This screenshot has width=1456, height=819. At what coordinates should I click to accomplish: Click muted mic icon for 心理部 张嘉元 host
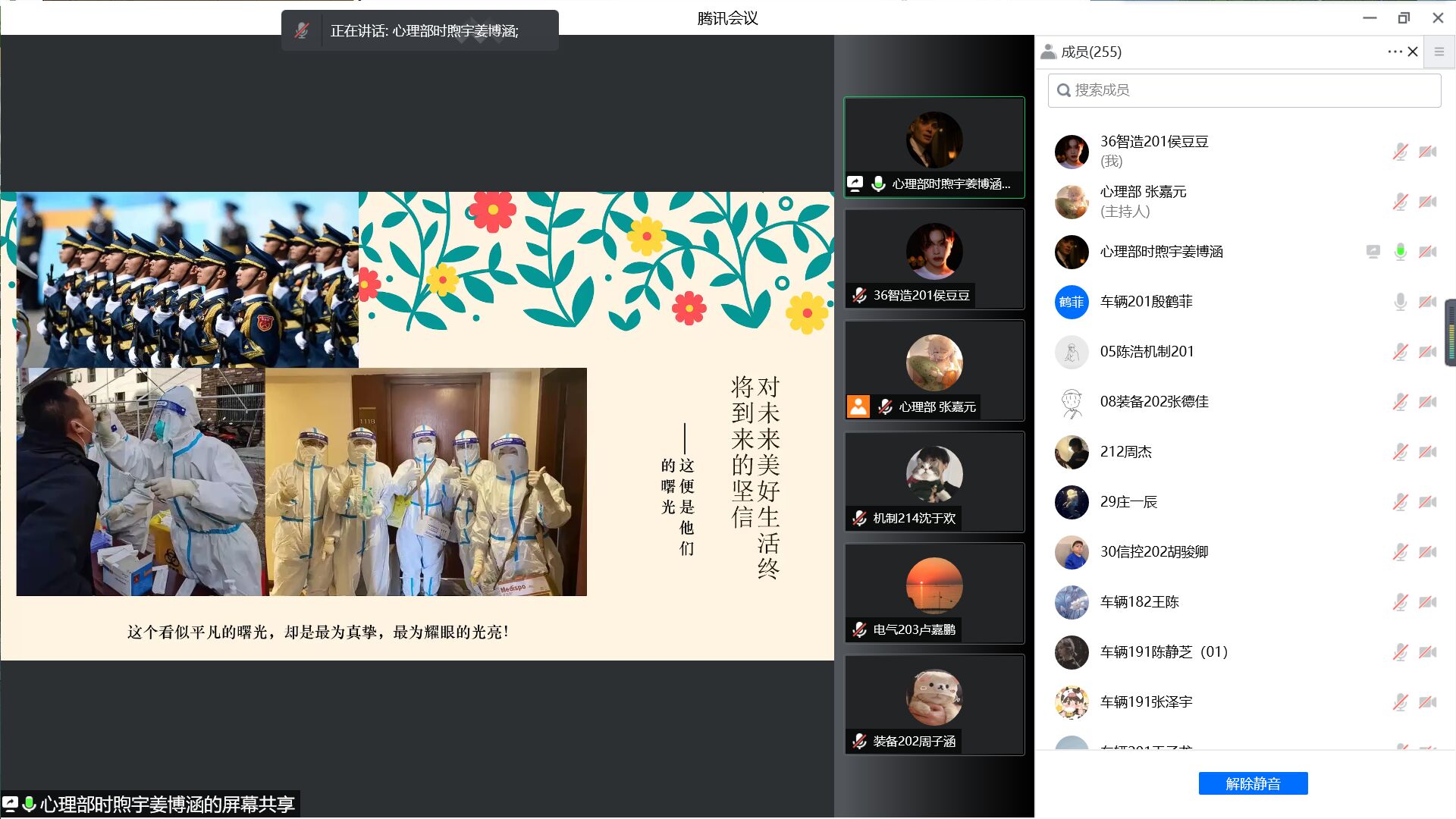tap(1400, 202)
